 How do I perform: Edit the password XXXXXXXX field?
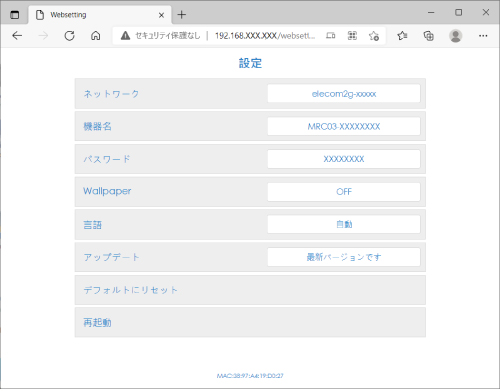point(344,159)
